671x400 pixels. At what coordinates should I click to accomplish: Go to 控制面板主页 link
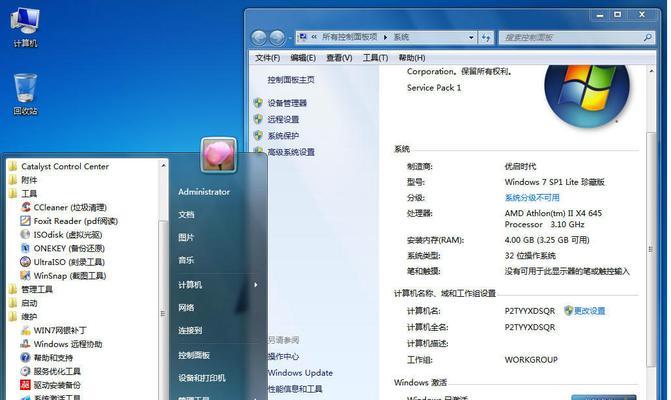(291, 80)
